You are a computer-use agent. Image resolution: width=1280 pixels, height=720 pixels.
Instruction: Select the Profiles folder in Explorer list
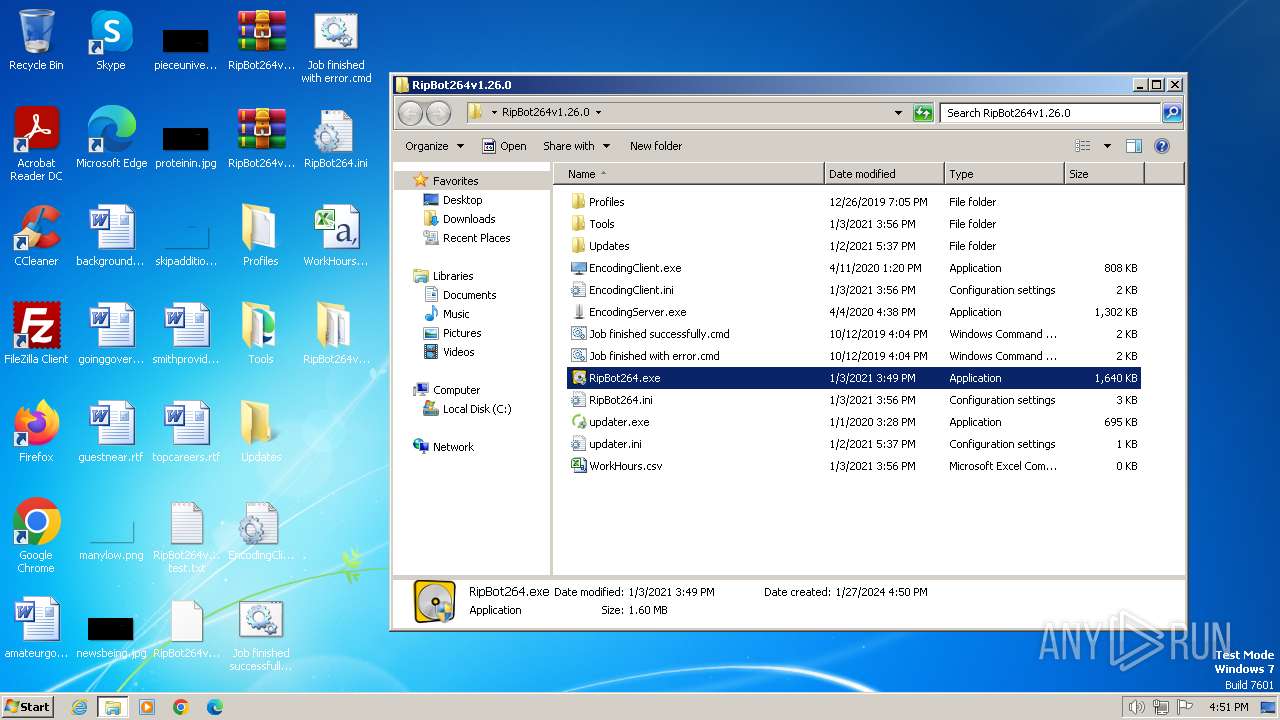(x=853, y=202)
